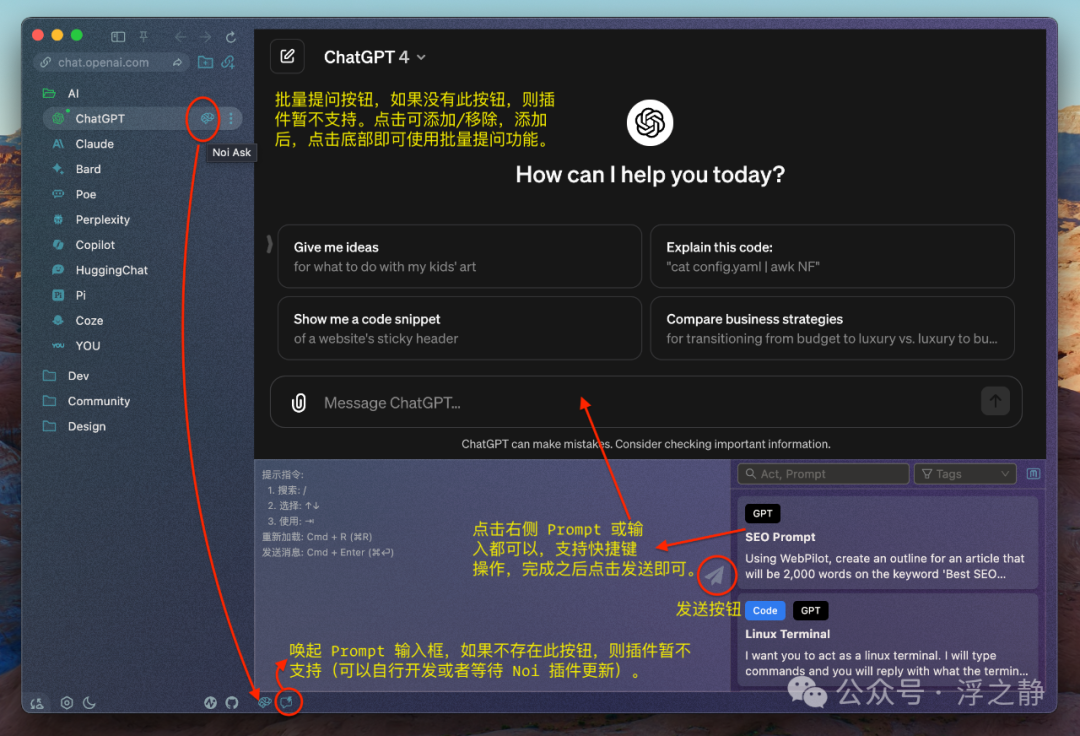Click the 'Give me ideas' suggestion card

click(459, 256)
